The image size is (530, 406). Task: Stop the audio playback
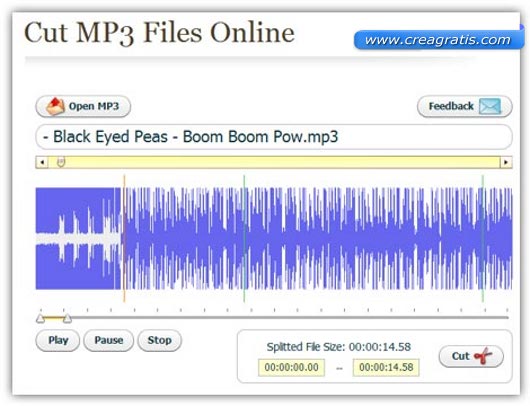coord(160,340)
